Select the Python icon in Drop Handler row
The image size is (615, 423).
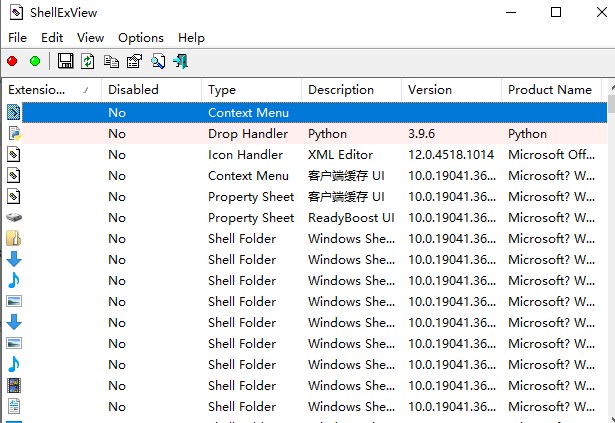coord(14,134)
